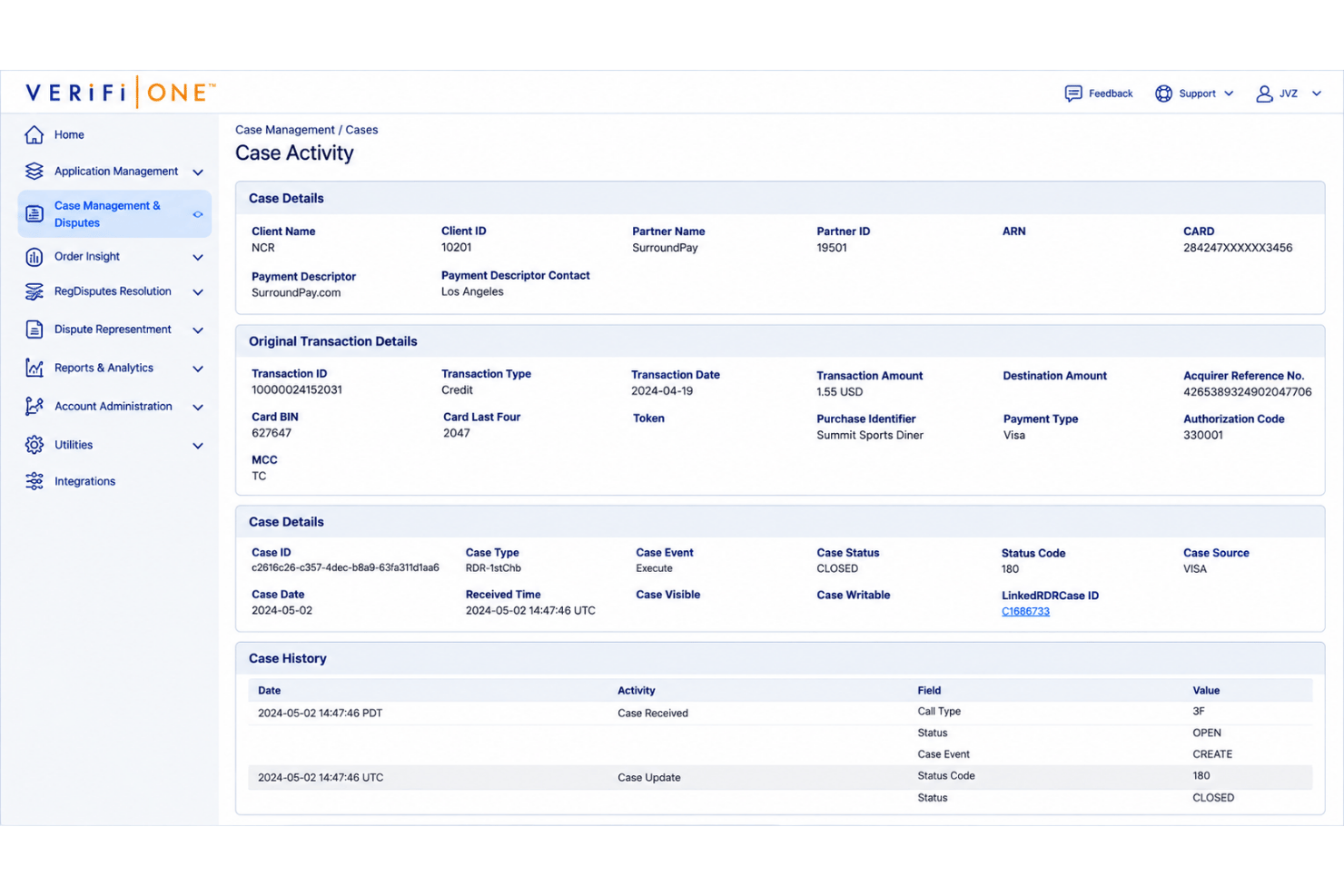Click the Case Received activity row
Image resolution: width=1344 pixels, height=896 pixels.
click(x=780, y=713)
